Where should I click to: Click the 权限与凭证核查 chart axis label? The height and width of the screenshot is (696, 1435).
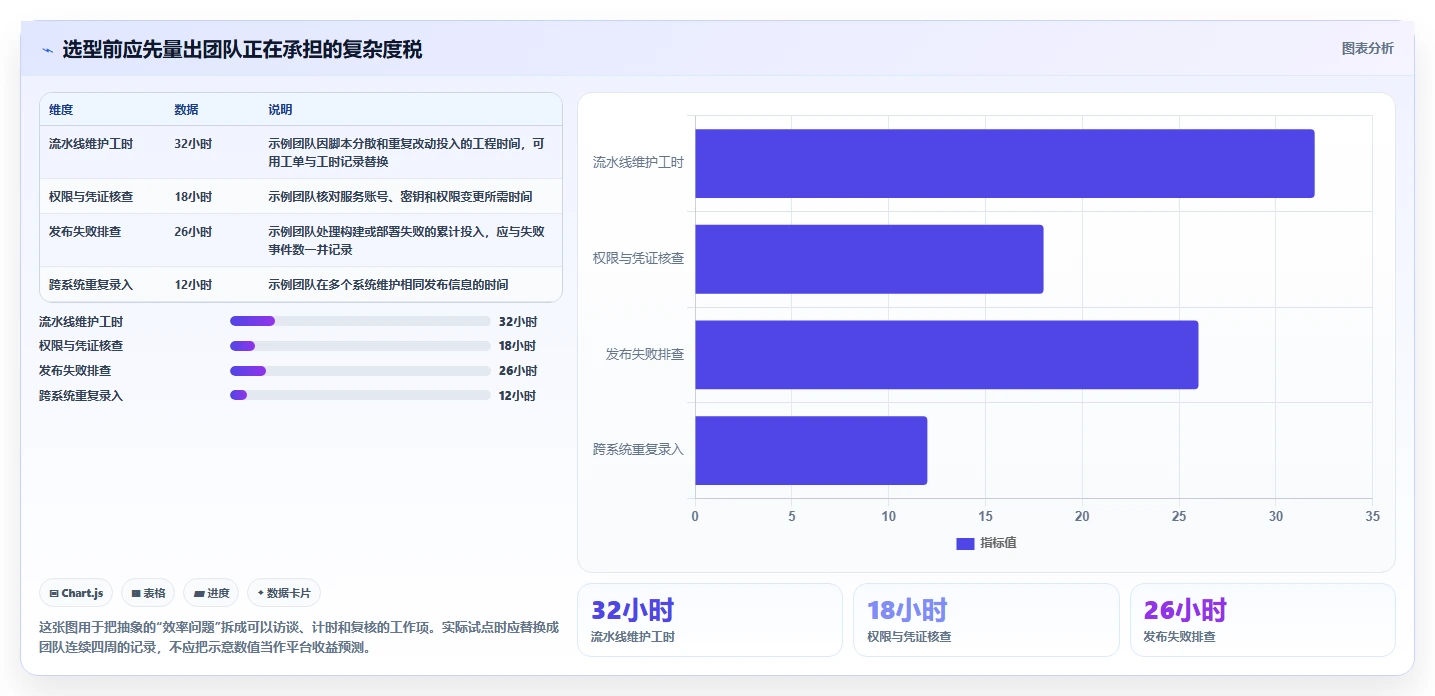point(638,258)
